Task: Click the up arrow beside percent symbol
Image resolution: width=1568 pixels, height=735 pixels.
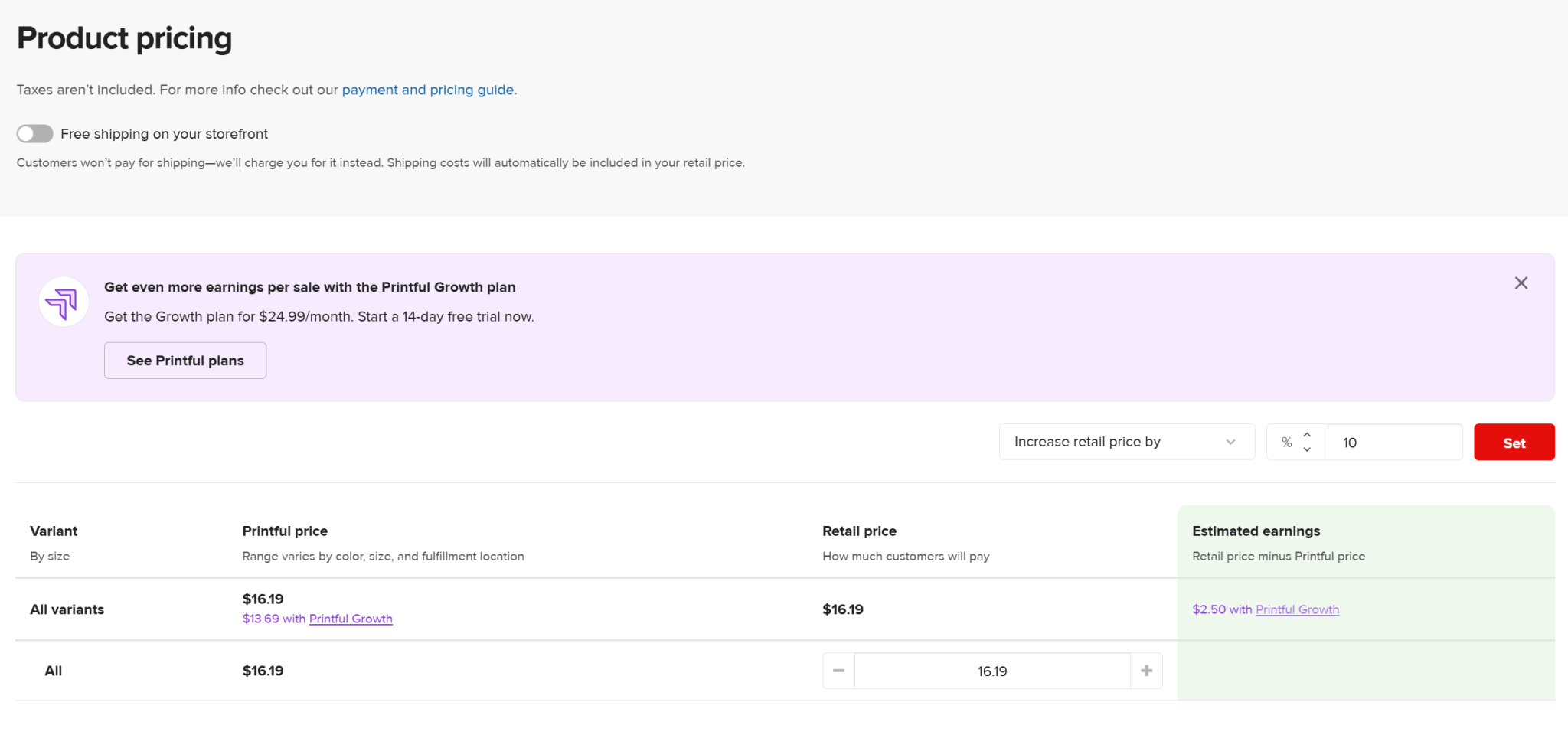Action: click(1307, 435)
